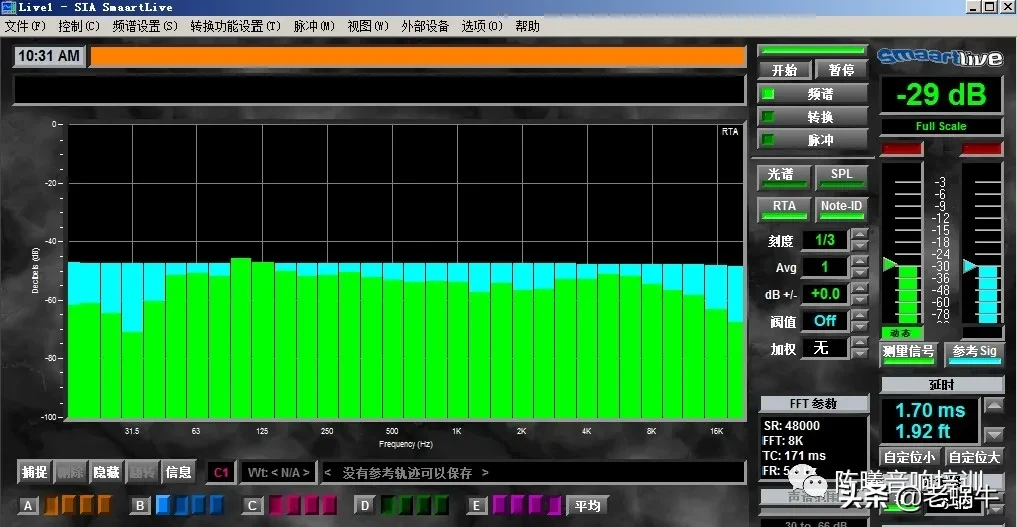Viewport: 1017px width, 527px height.
Task: Select trace bank B
Action: pyautogui.click(x=140, y=506)
